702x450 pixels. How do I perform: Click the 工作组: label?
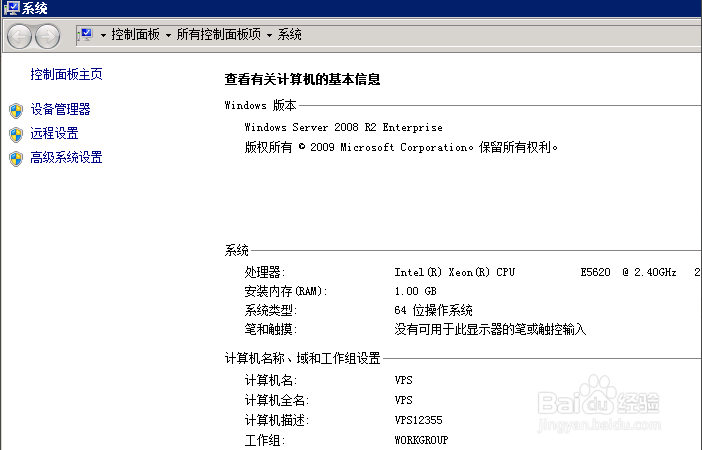tap(265, 440)
